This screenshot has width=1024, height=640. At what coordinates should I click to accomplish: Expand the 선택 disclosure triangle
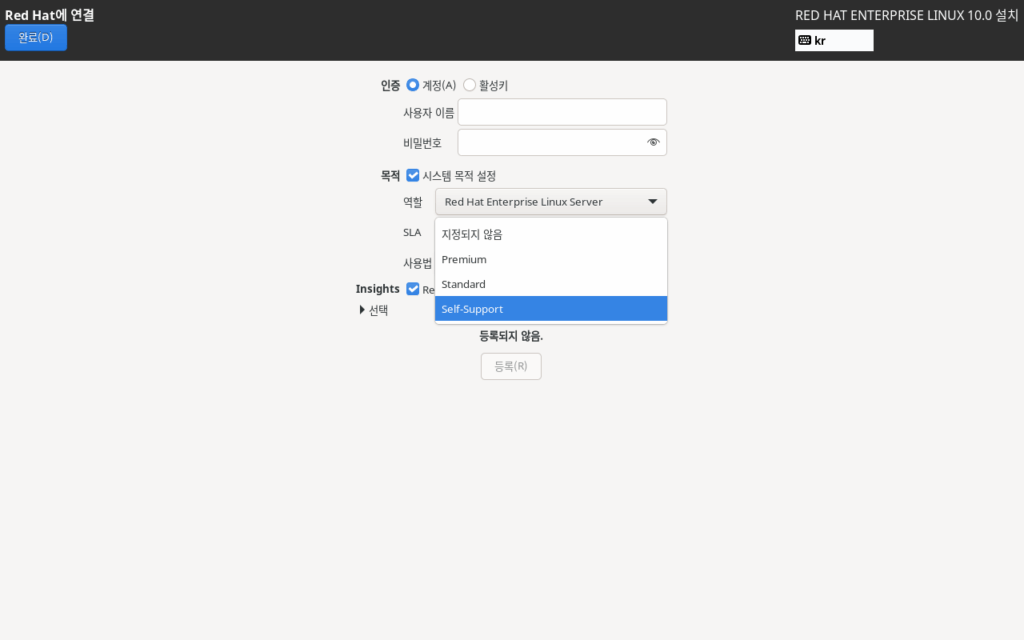click(x=362, y=310)
